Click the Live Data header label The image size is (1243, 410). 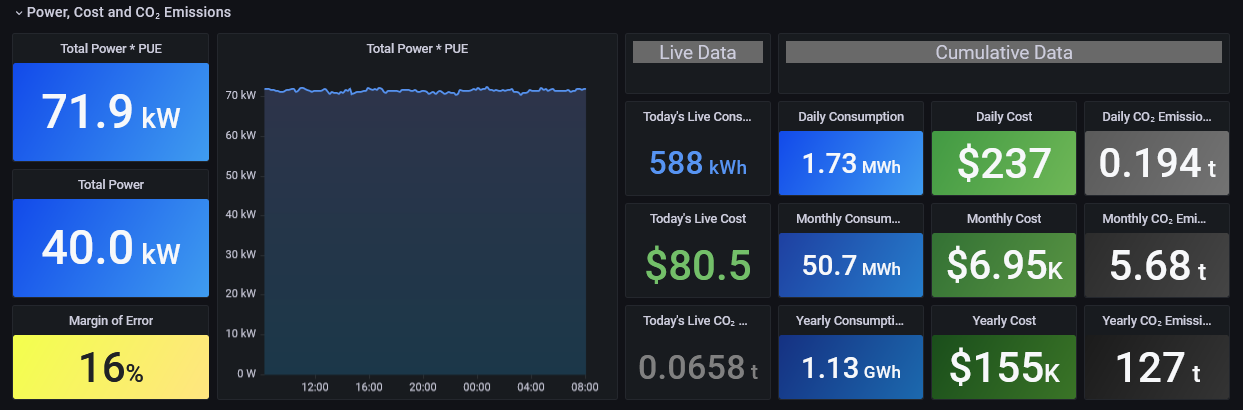coord(697,52)
